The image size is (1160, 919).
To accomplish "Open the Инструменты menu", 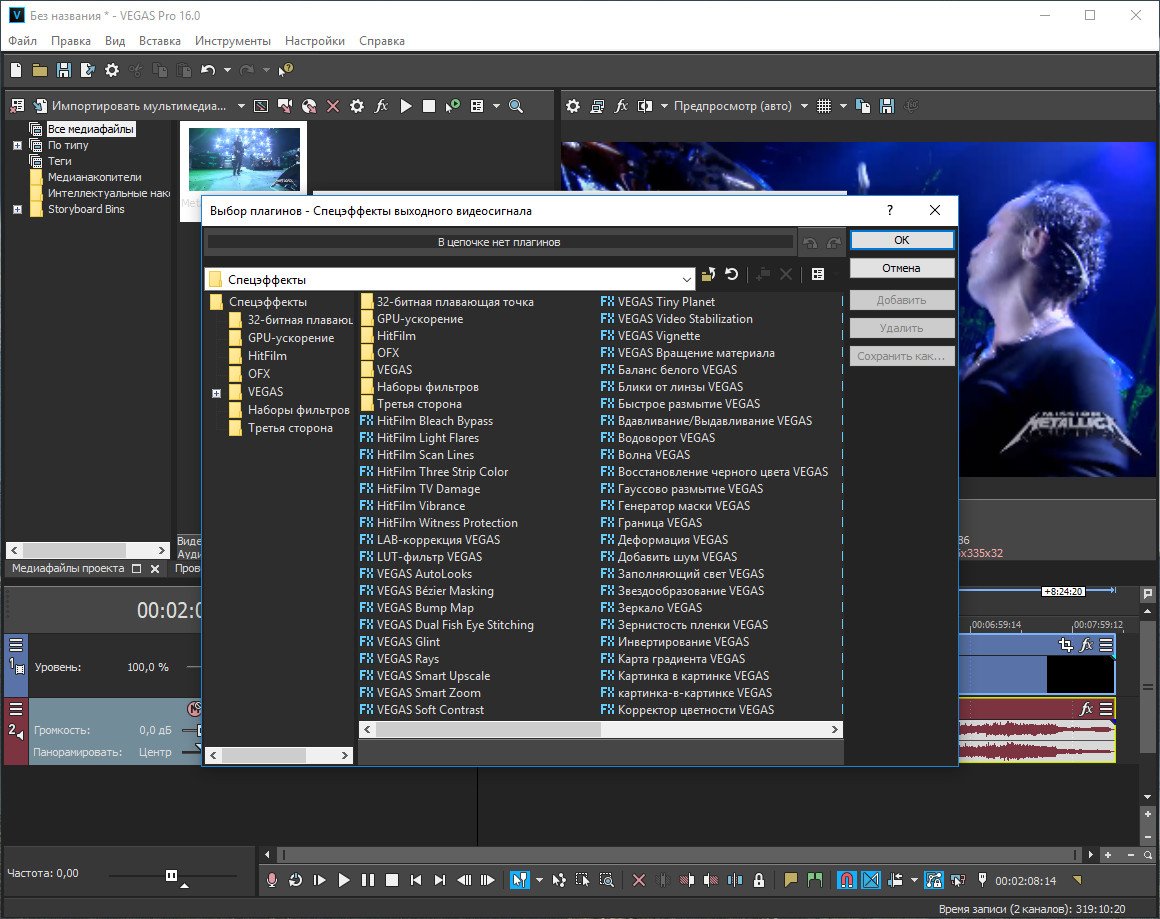I will (x=232, y=41).
